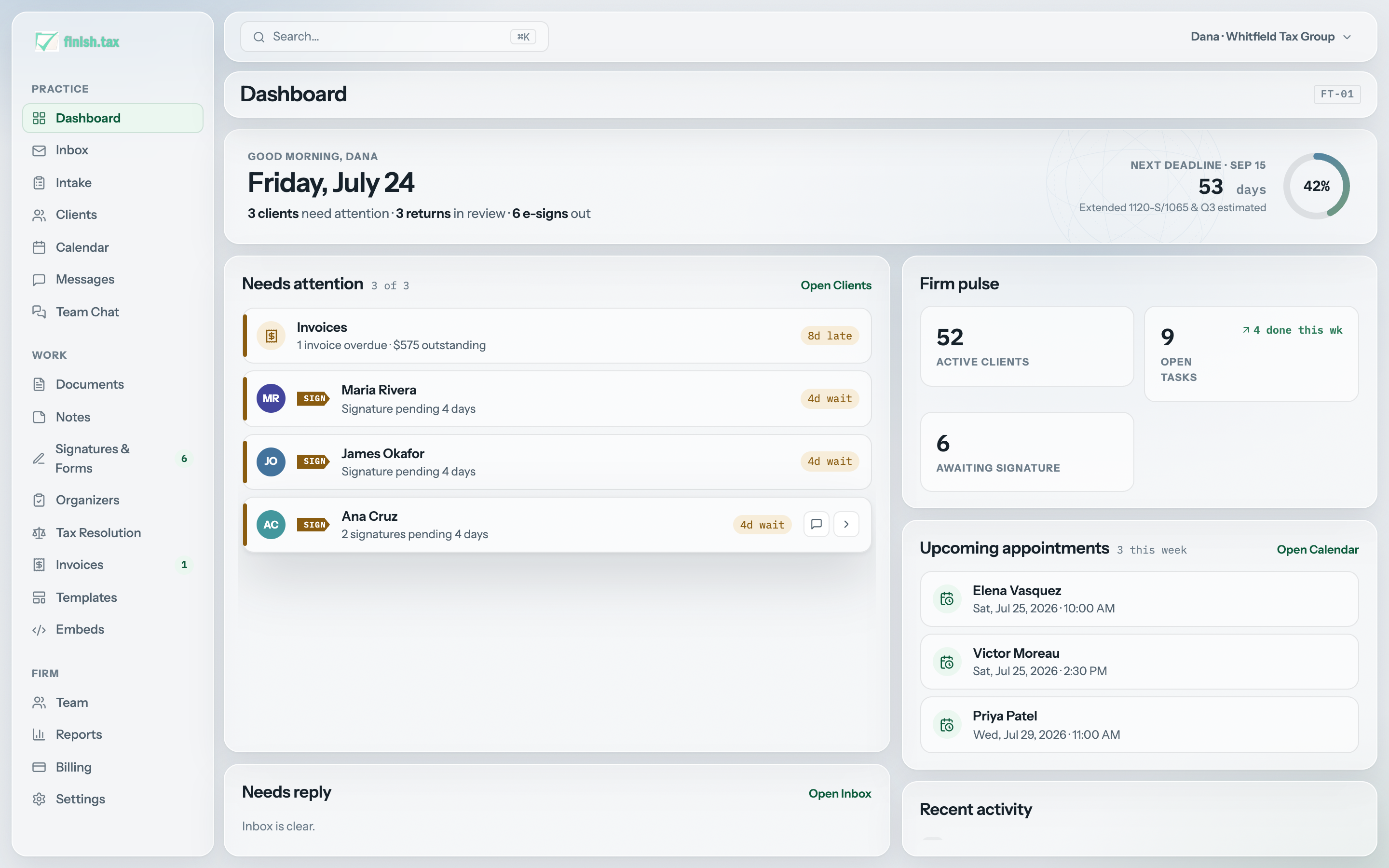Screen dimensions: 1389x868
Task: Click the Open Inbox link
Action: click(x=840, y=793)
